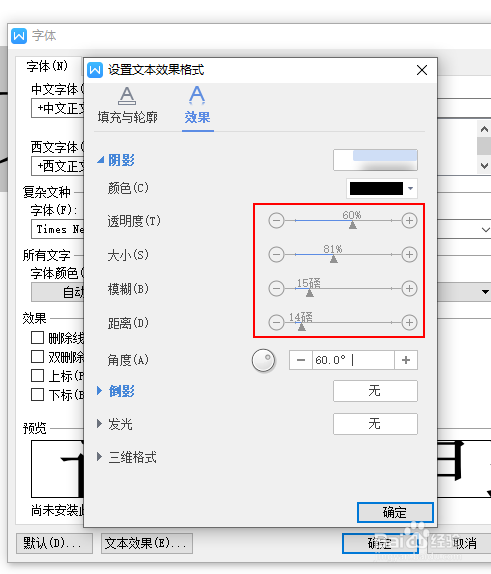Increase 模糊 with plus icon
Image resolution: width=491 pixels, height=574 pixels.
[x=409, y=289]
